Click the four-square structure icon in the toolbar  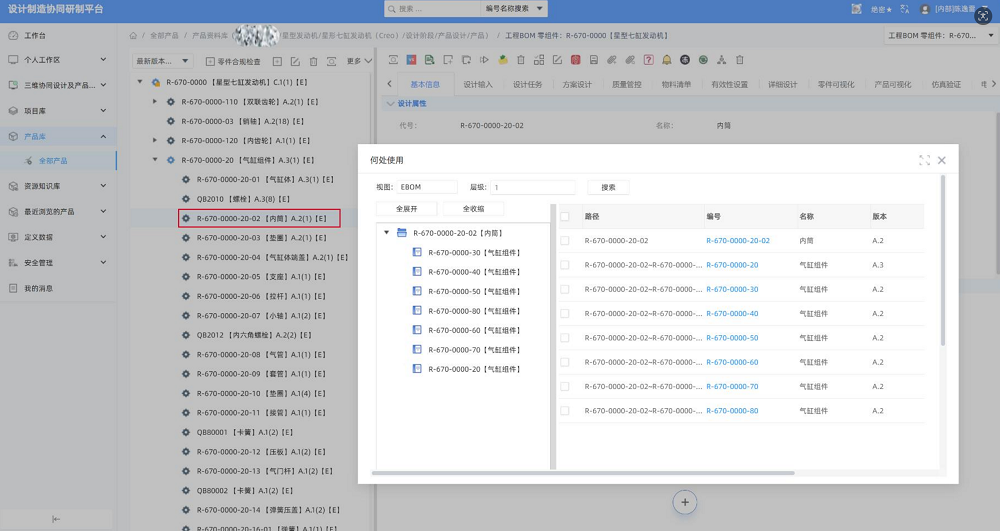(x=539, y=60)
